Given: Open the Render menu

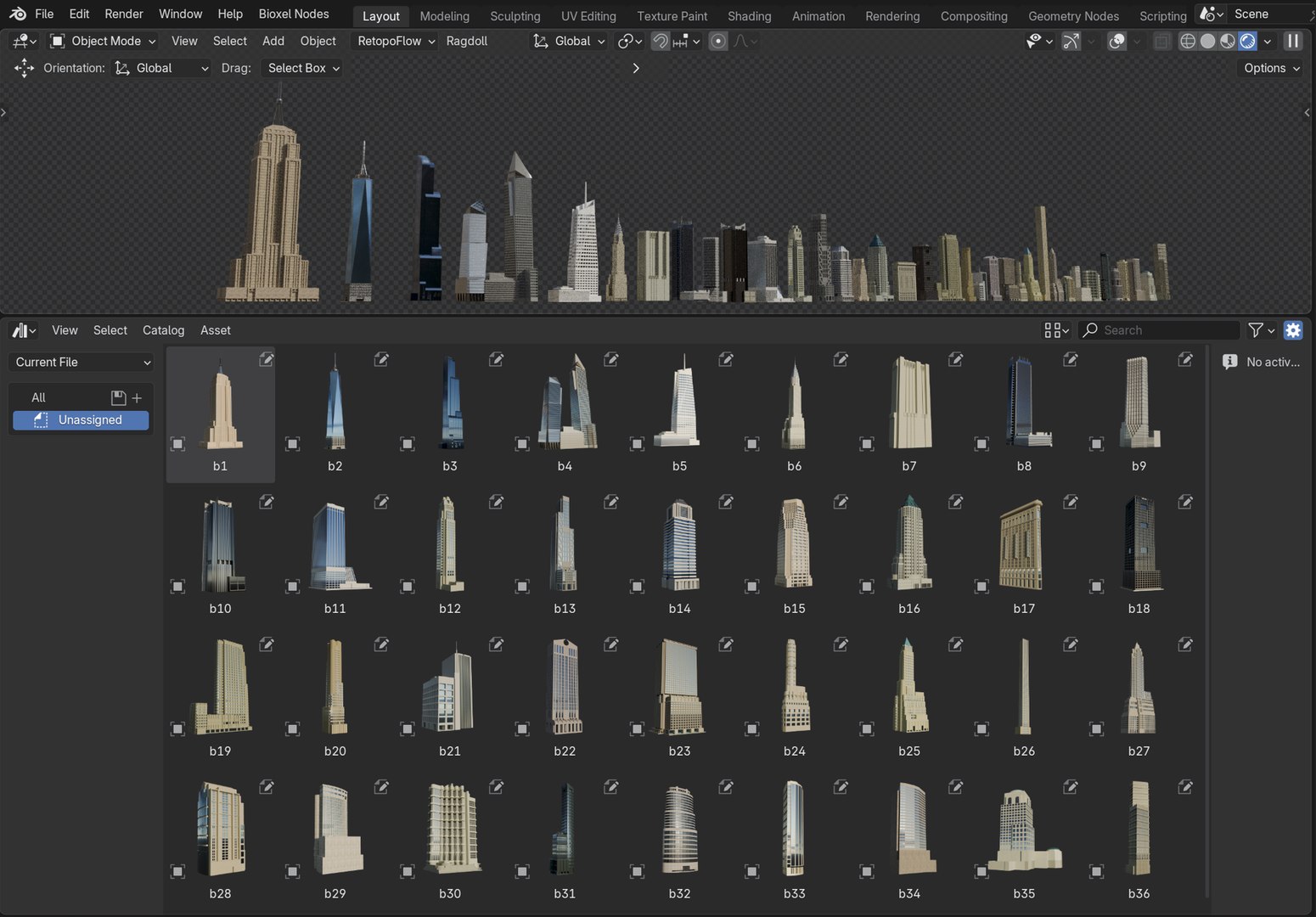Looking at the screenshot, I should click(124, 14).
